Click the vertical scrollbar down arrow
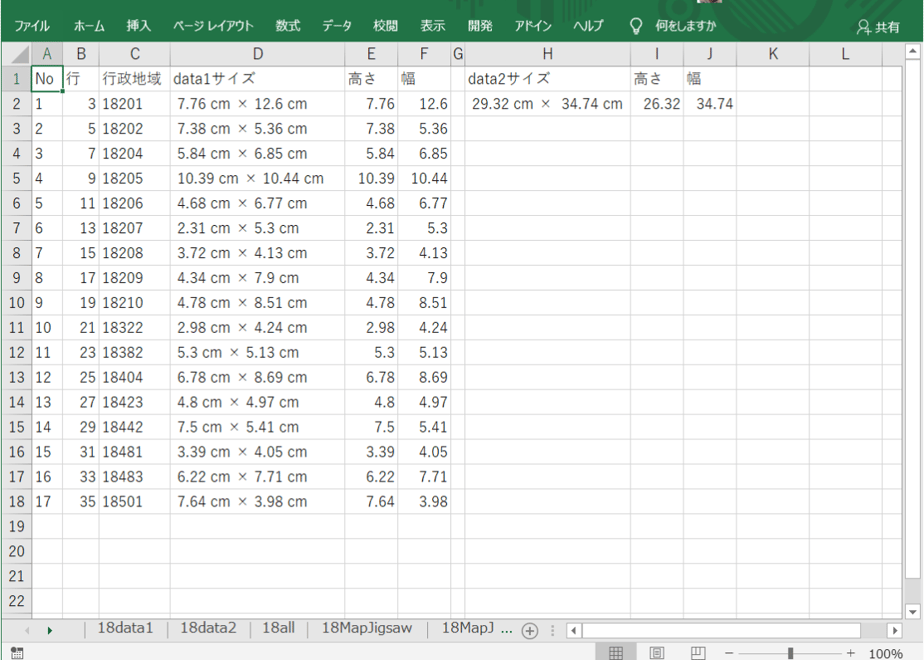Viewport: 924px width, 660px height. [912, 612]
